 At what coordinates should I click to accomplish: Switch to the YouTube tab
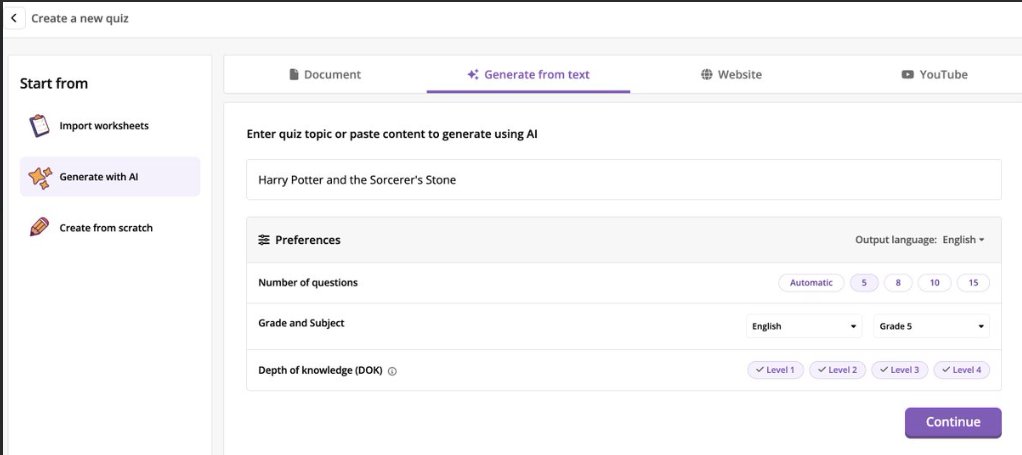click(x=935, y=74)
